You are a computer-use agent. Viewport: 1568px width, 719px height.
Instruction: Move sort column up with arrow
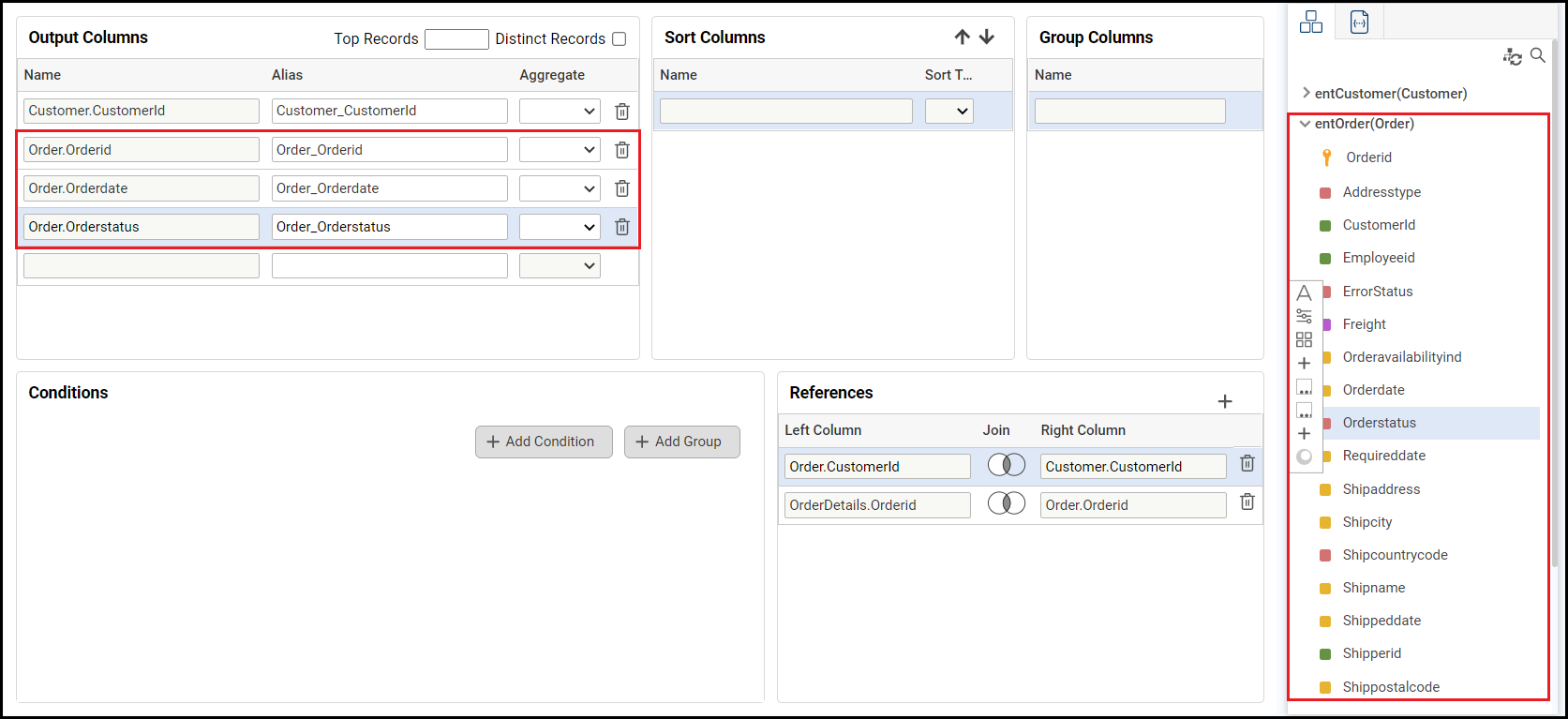[962, 37]
